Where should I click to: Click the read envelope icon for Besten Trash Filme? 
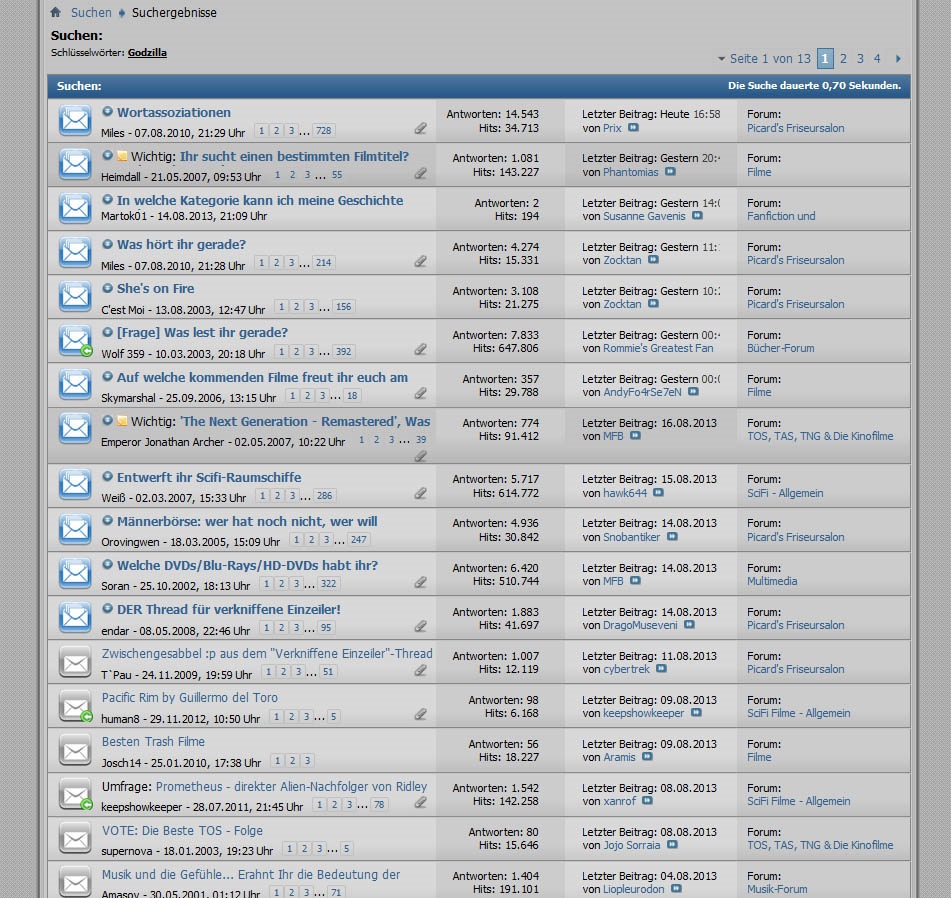pos(75,750)
